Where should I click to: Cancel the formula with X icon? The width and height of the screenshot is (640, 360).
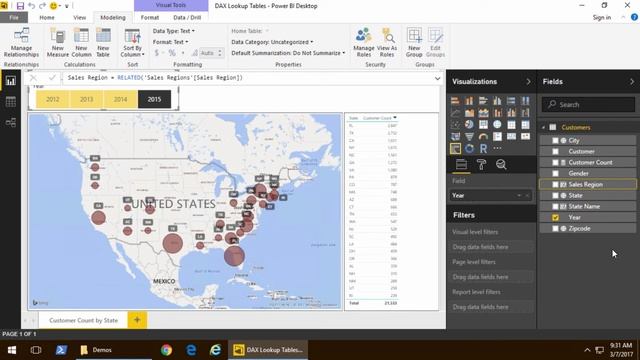[33, 78]
